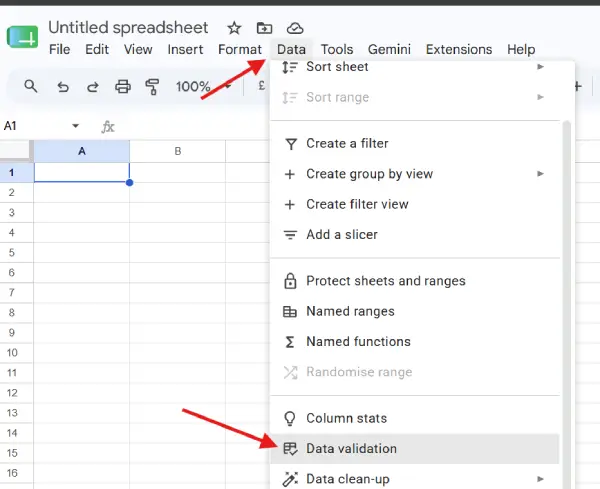Select row 1 header

point(16,173)
